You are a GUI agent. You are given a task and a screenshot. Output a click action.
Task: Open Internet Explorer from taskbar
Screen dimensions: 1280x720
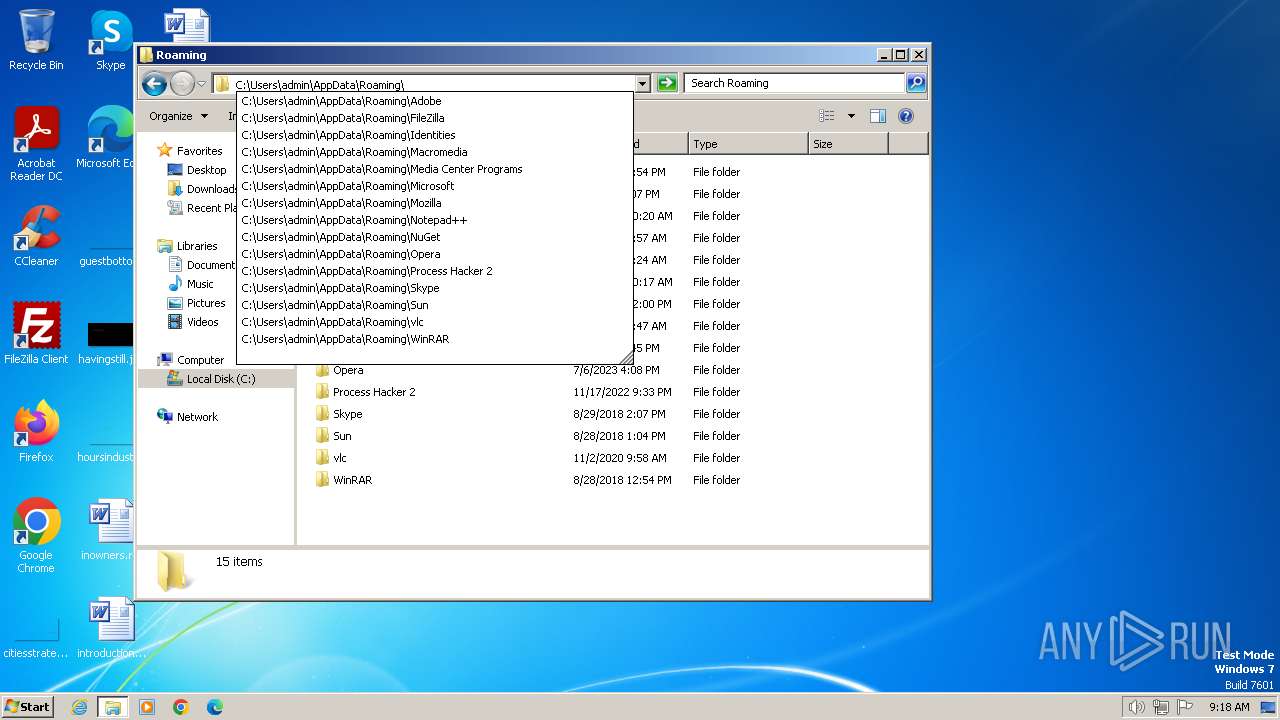[x=79, y=707]
